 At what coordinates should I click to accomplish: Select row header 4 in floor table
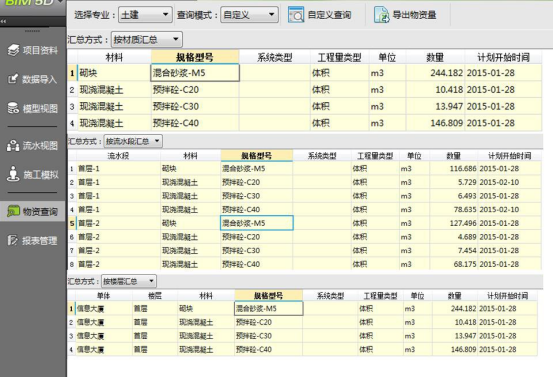pyautogui.click(x=71, y=349)
